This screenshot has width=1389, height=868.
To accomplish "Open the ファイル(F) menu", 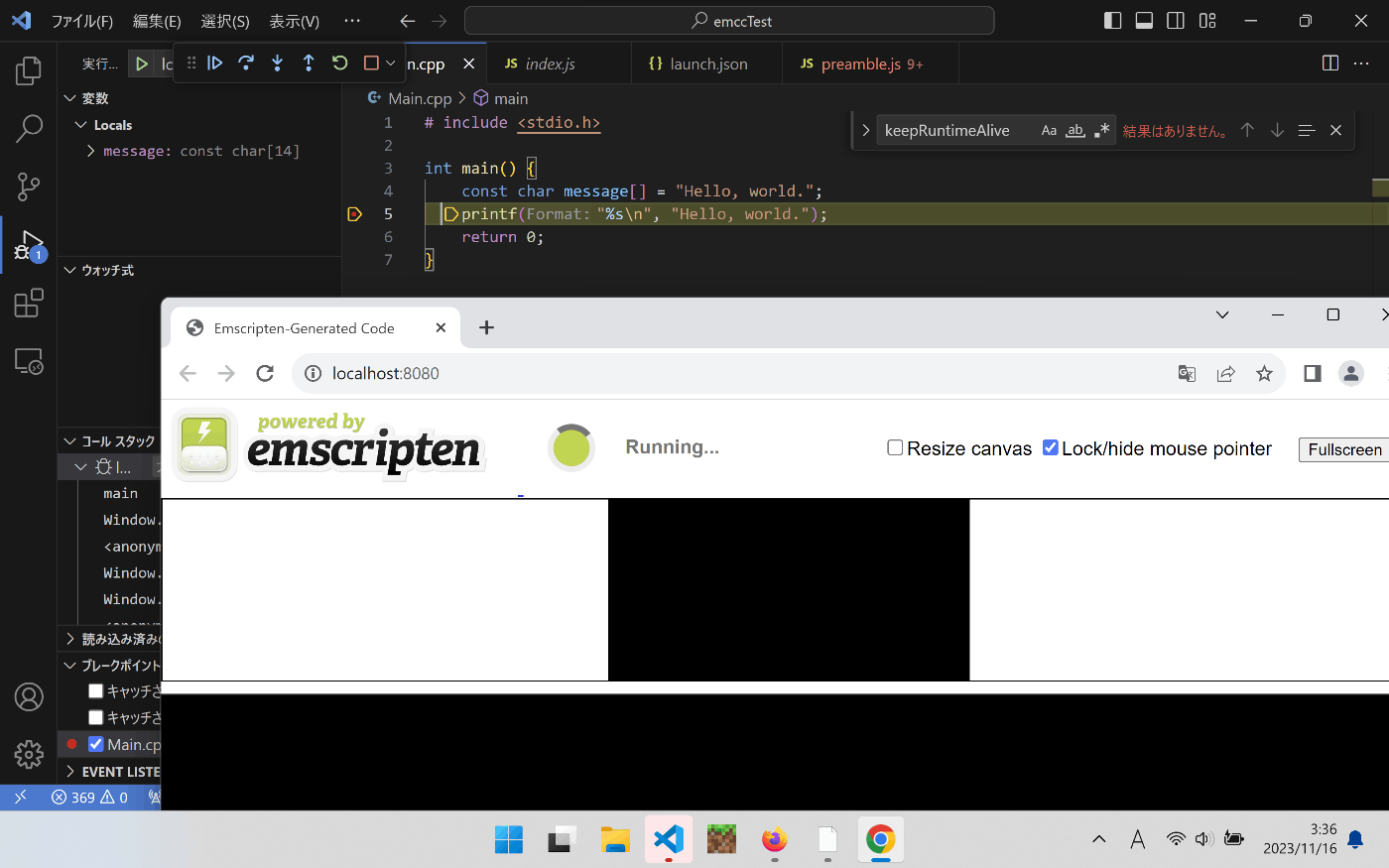I will click(82, 21).
